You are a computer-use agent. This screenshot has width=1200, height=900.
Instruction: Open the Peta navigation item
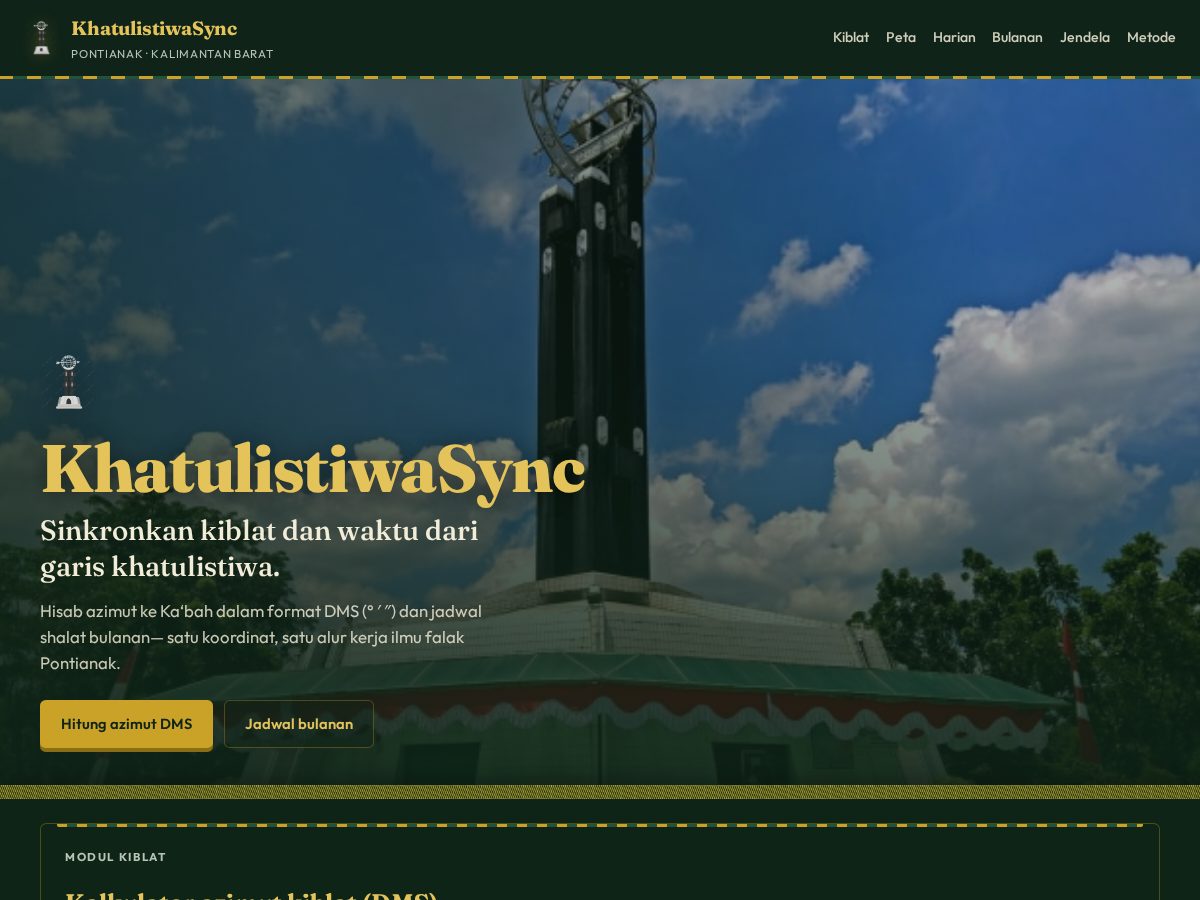(x=901, y=37)
